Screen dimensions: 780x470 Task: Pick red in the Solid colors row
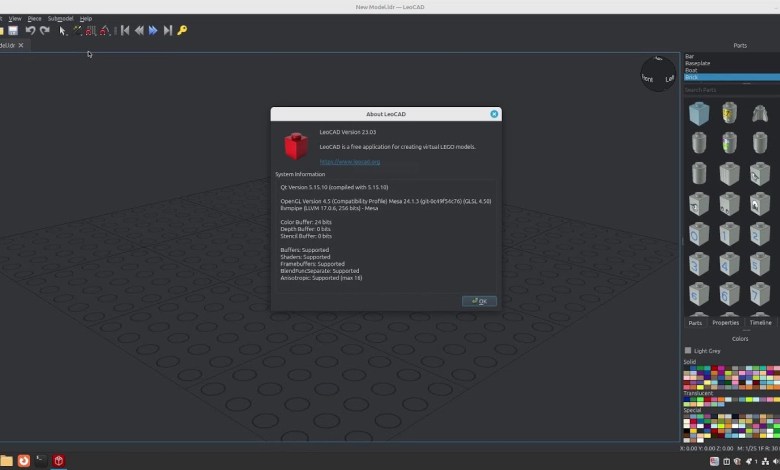pos(715,369)
